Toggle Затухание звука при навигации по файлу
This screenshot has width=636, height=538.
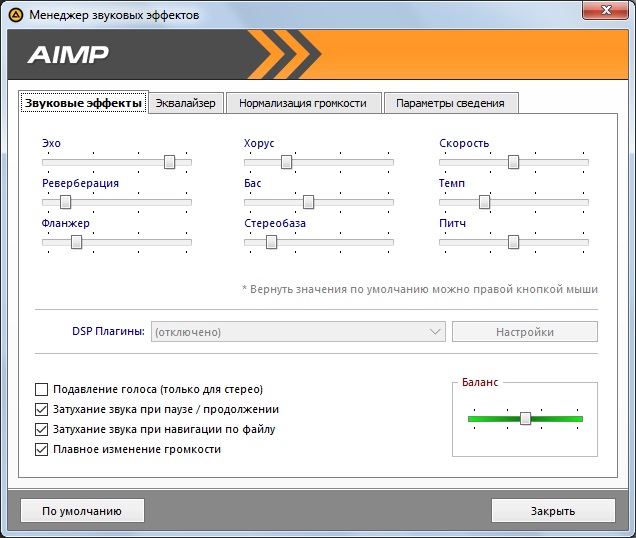(41, 429)
